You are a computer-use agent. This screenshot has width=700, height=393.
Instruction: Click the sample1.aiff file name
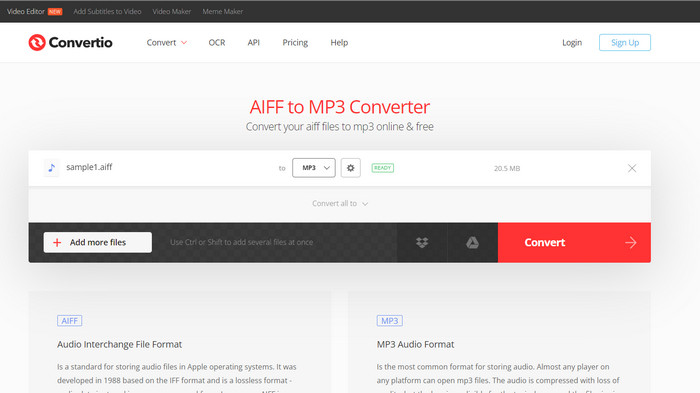(89, 167)
